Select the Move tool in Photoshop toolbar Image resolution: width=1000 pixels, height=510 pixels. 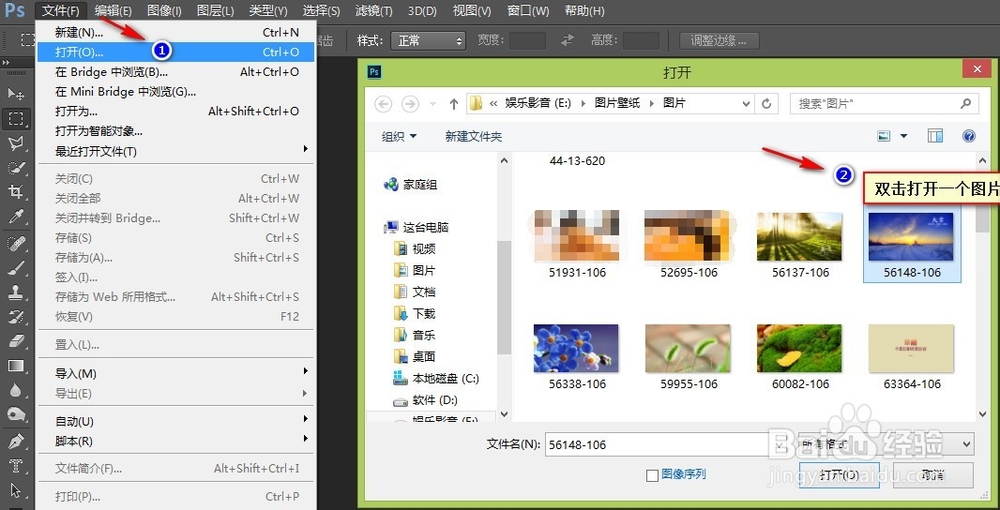pos(15,94)
